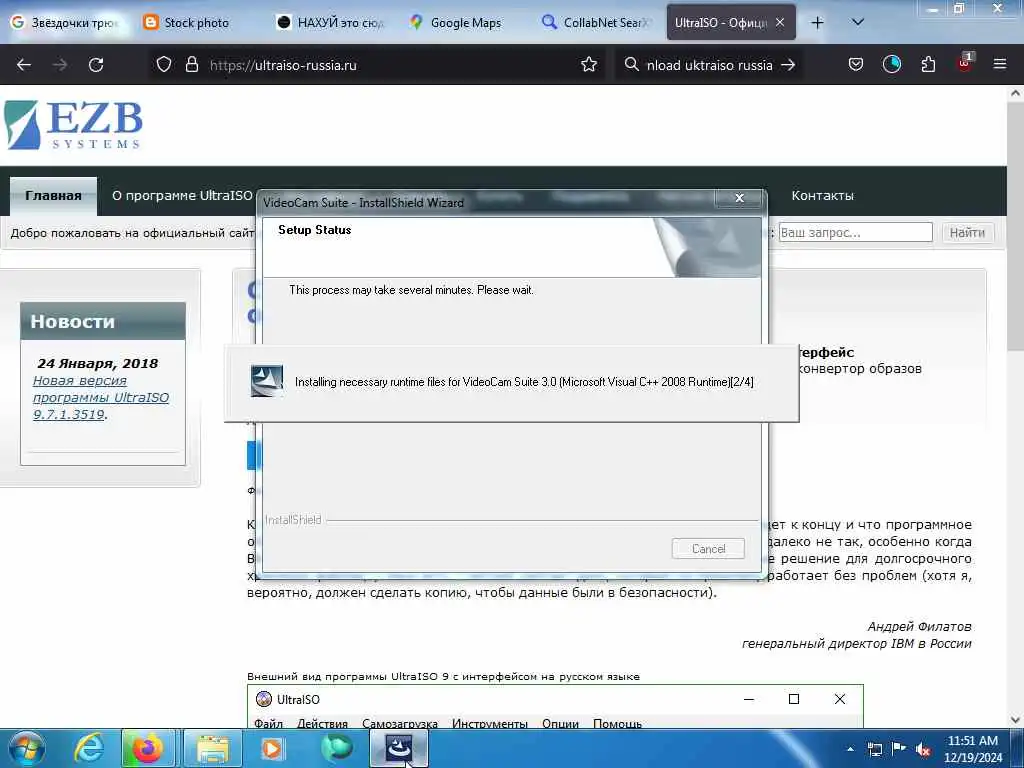Click 'Андрей Филатов' author text
Image resolution: width=1024 pixels, height=768 pixels.
pos(919,626)
